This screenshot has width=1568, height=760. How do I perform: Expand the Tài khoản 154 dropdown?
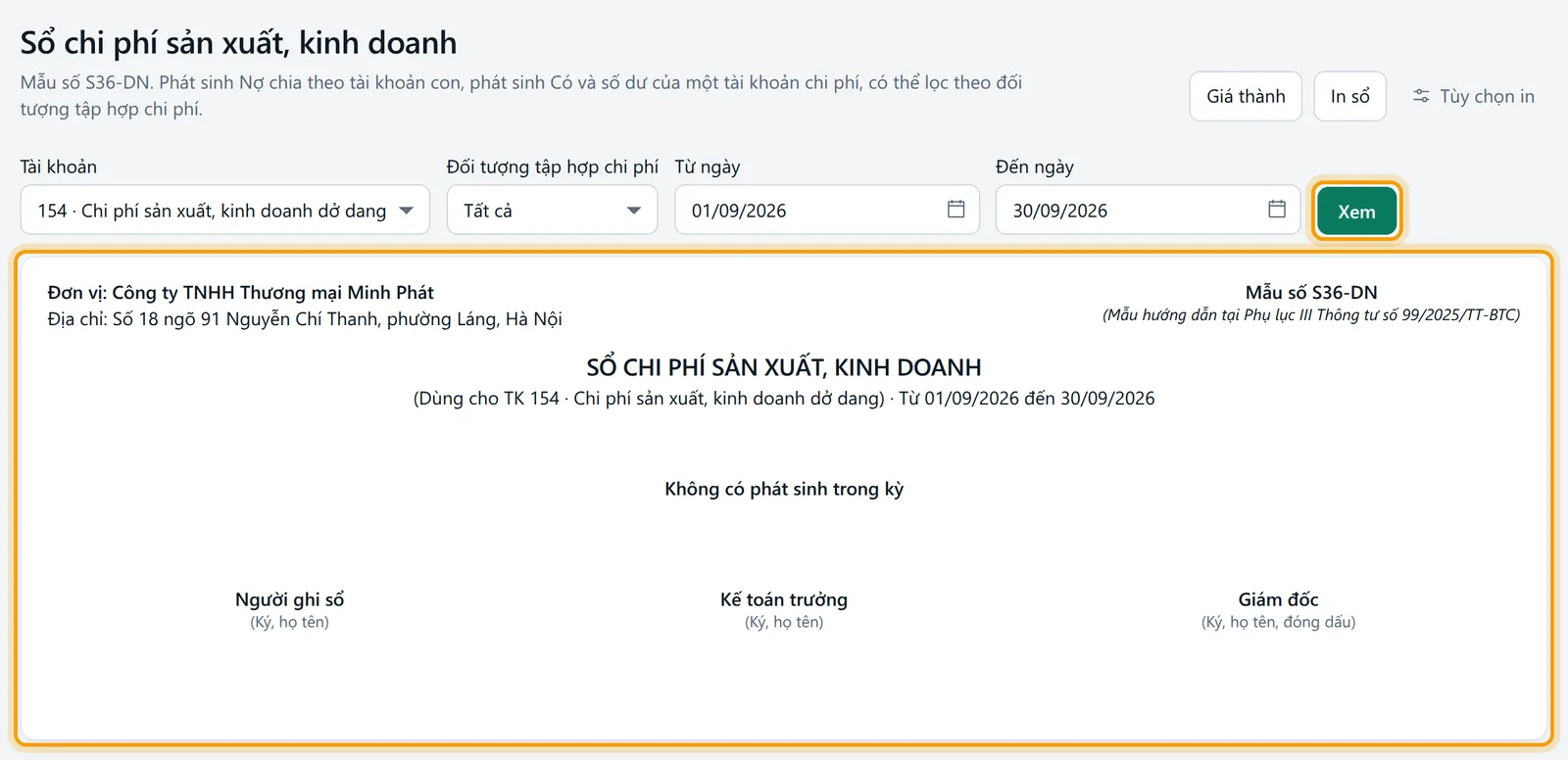225,210
